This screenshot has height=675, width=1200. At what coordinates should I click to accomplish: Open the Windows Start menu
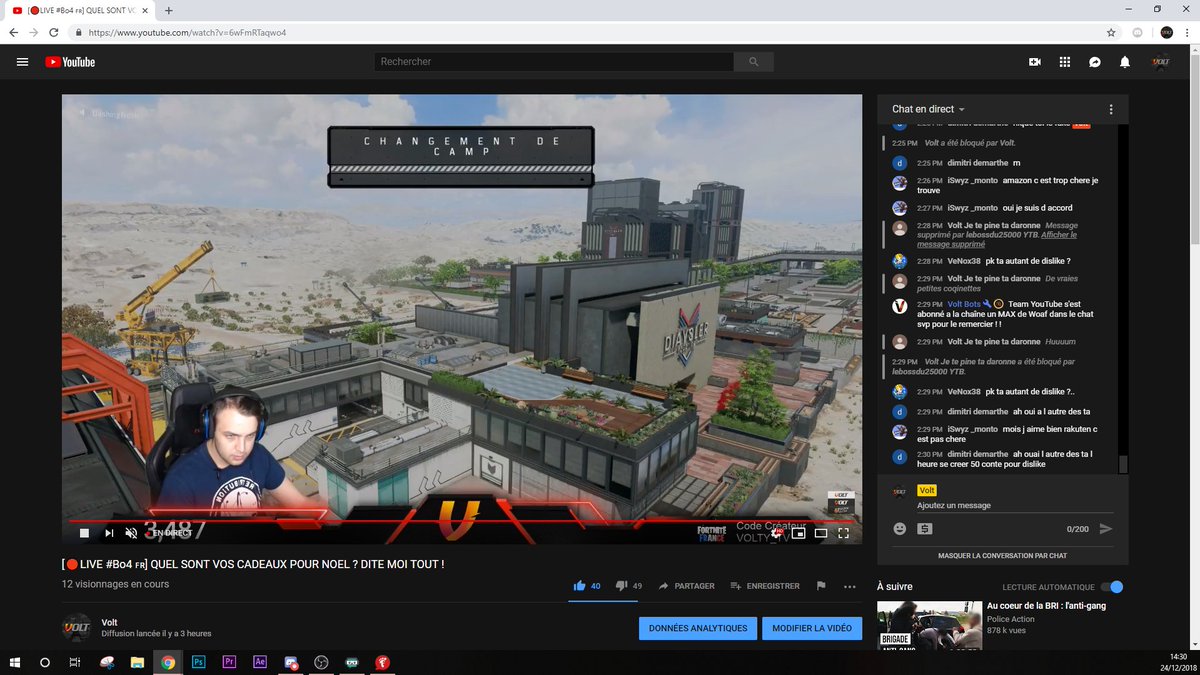point(15,662)
